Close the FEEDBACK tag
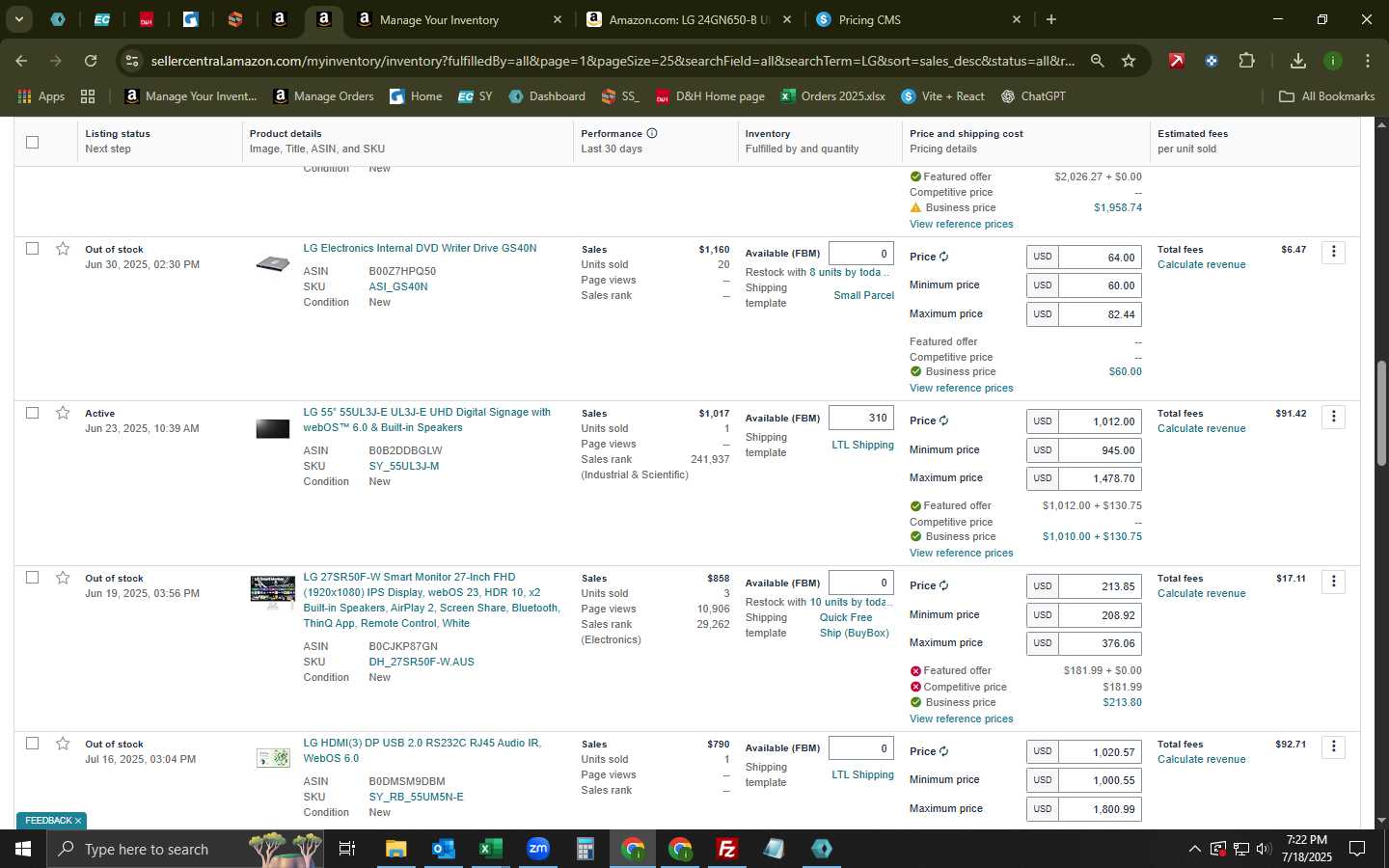This screenshot has height=868, width=1389. coord(78,821)
